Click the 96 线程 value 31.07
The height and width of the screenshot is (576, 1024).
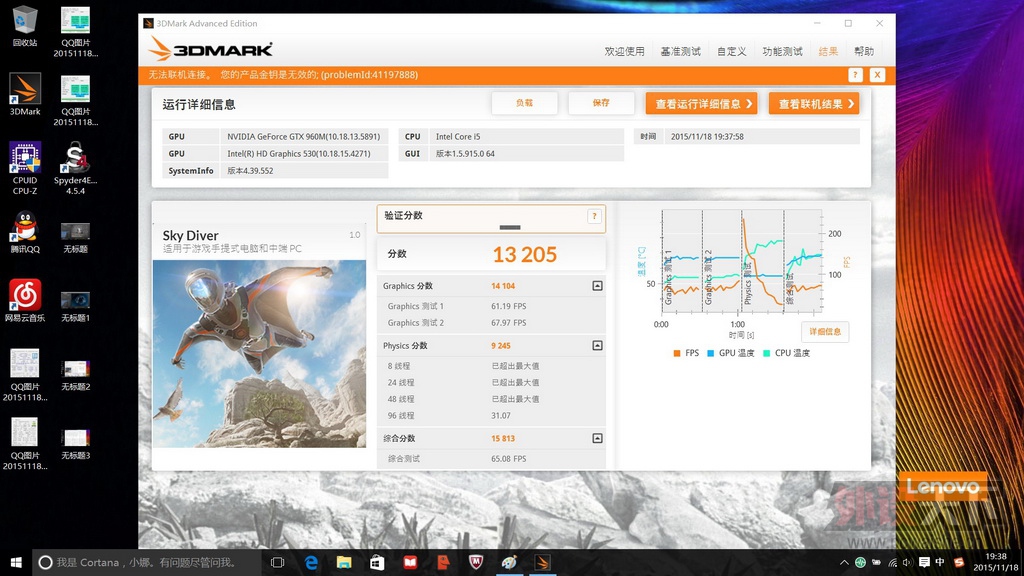click(x=501, y=416)
